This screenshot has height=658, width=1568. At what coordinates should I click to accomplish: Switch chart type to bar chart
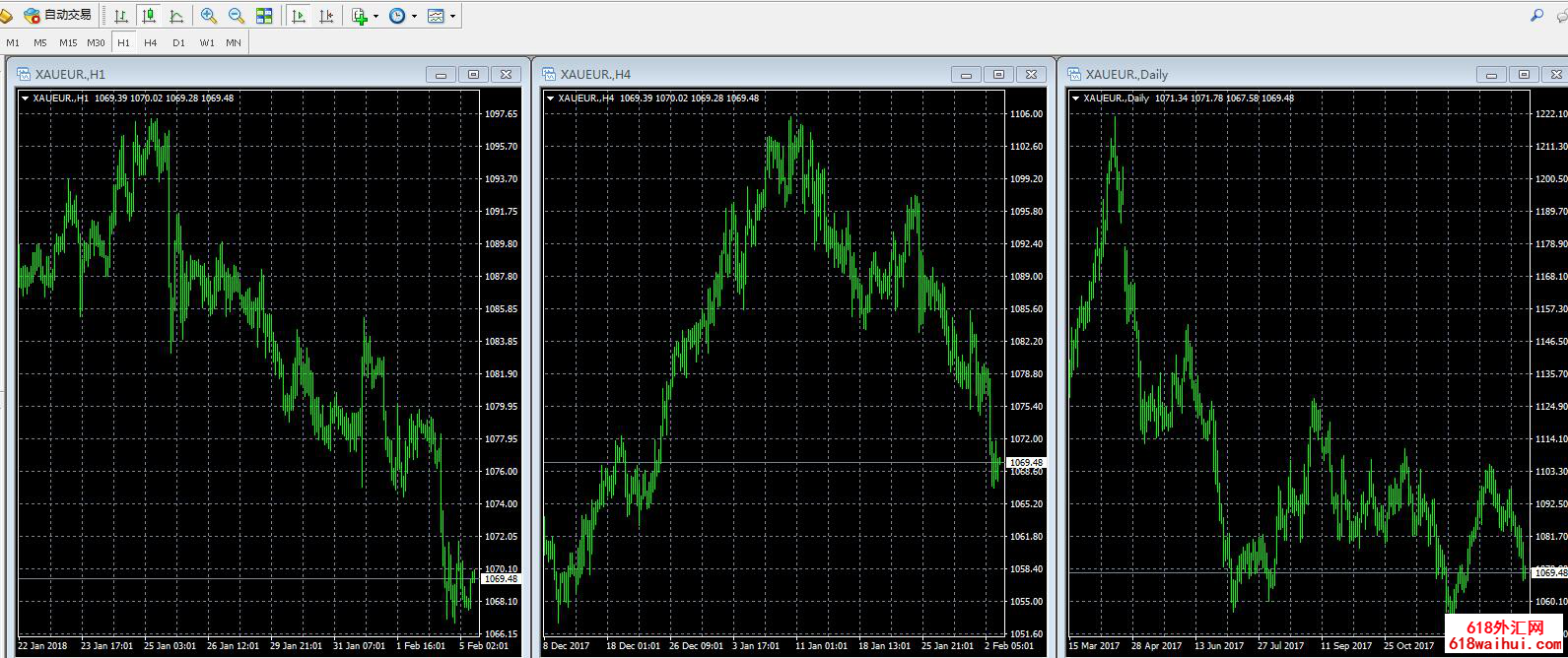coord(120,16)
